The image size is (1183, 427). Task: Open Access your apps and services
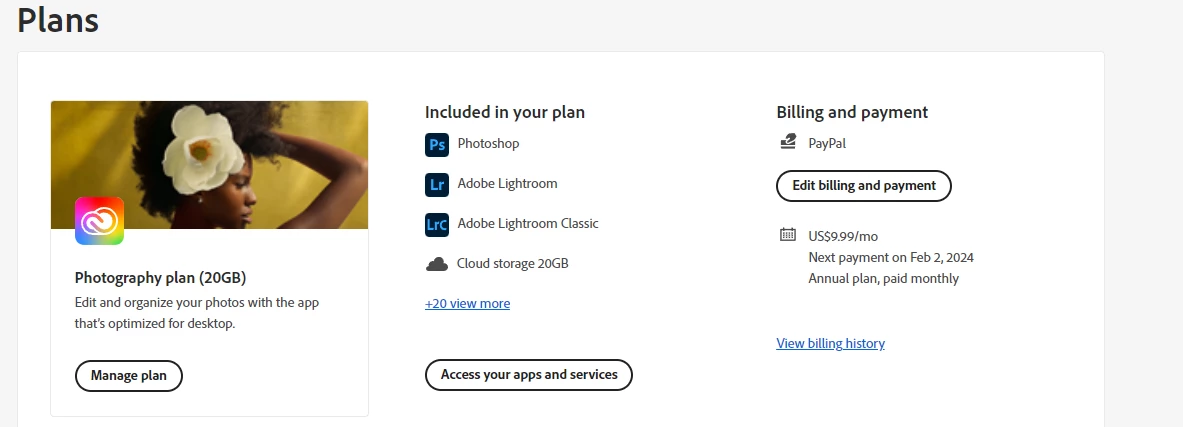529,375
